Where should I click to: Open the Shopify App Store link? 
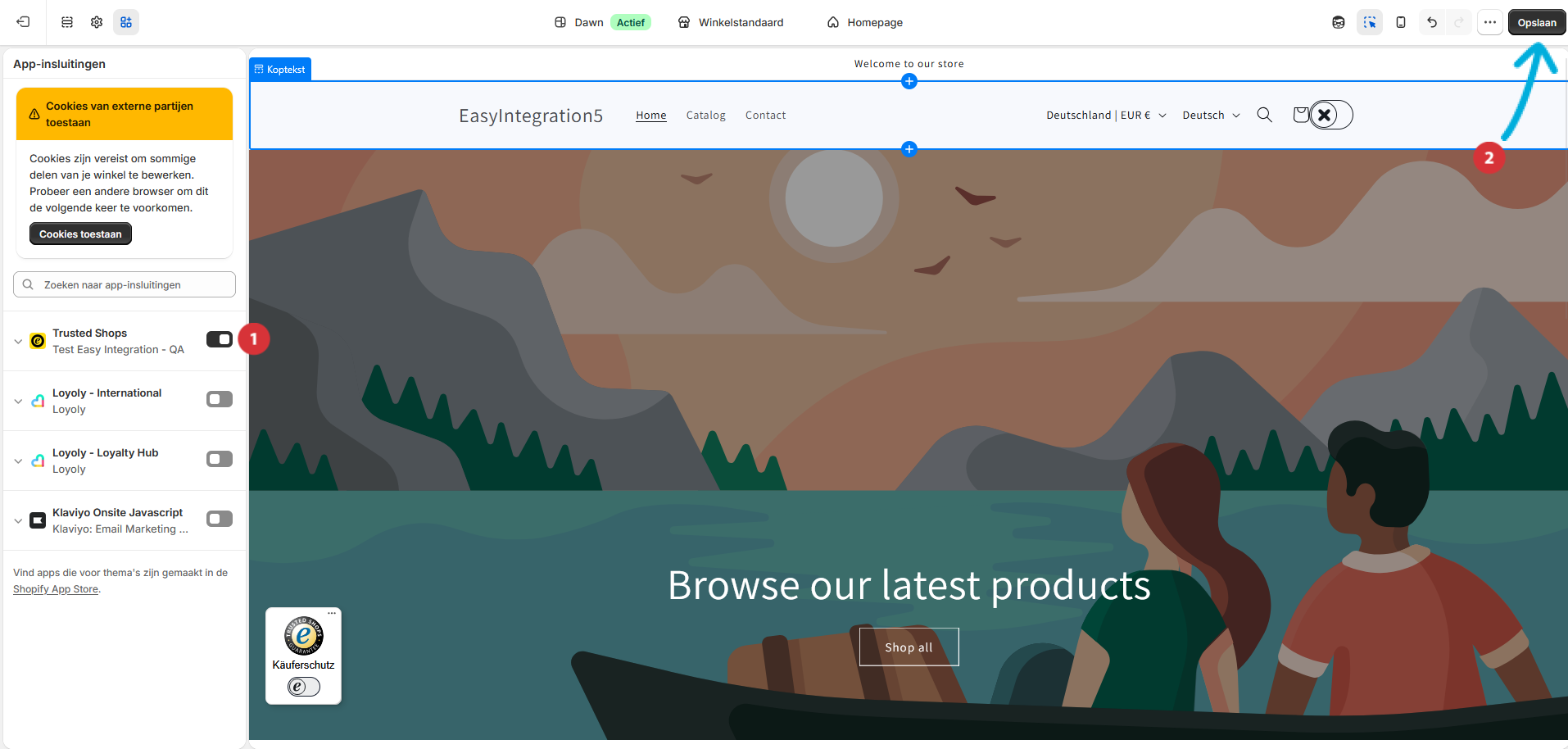56,589
